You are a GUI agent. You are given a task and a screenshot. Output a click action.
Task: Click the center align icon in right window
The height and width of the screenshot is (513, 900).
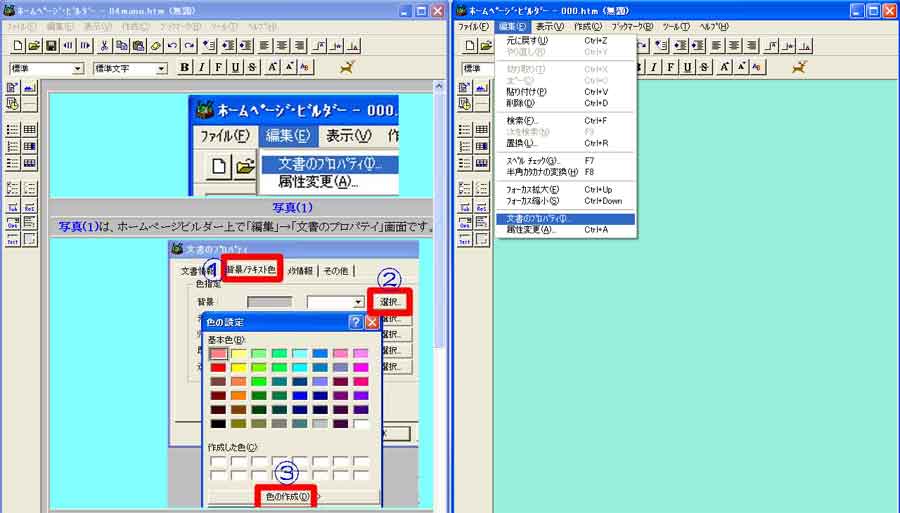(733, 46)
